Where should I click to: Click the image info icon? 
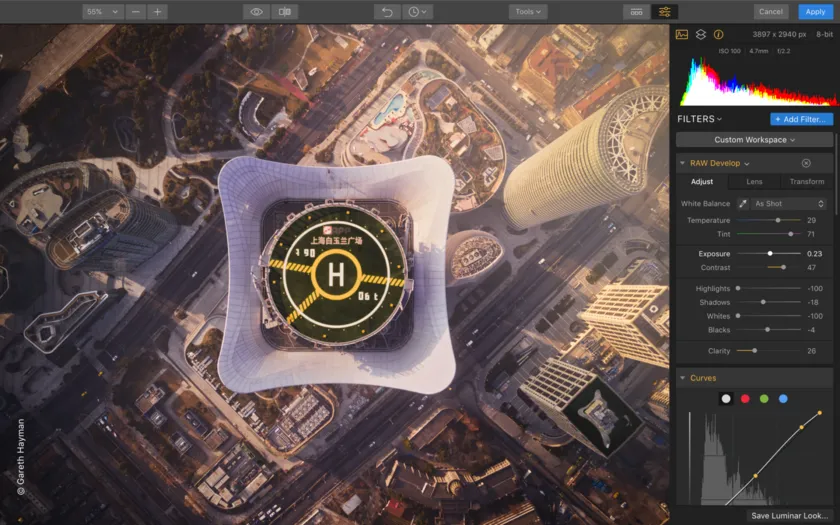(718, 35)
